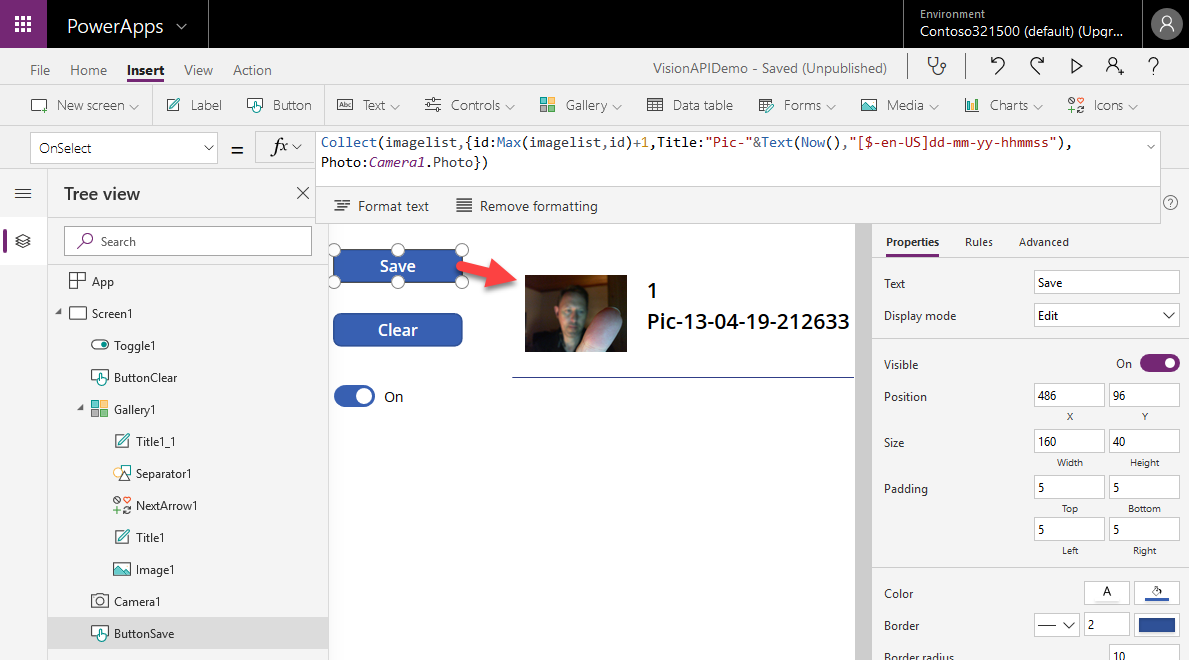The width and height of the screenshot is (1189, 660).
Task: Open the OnSelect property dropdown
Action: (124, 148)
